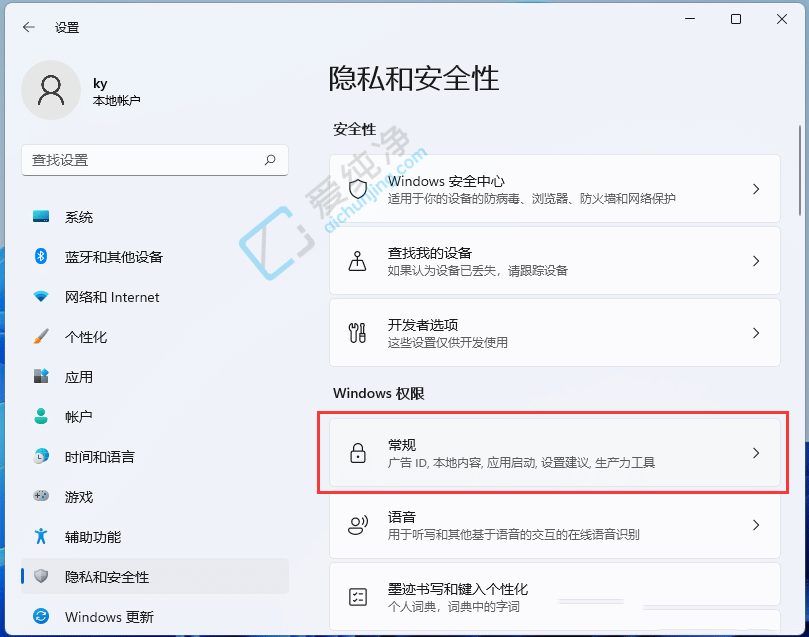Maximize the 设置 window

pyautogui.click(x=736, y=19)
